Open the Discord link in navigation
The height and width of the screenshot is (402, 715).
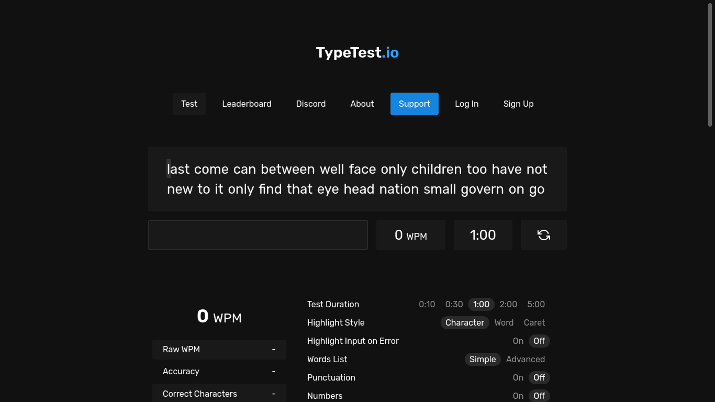[x=311, y=104]
